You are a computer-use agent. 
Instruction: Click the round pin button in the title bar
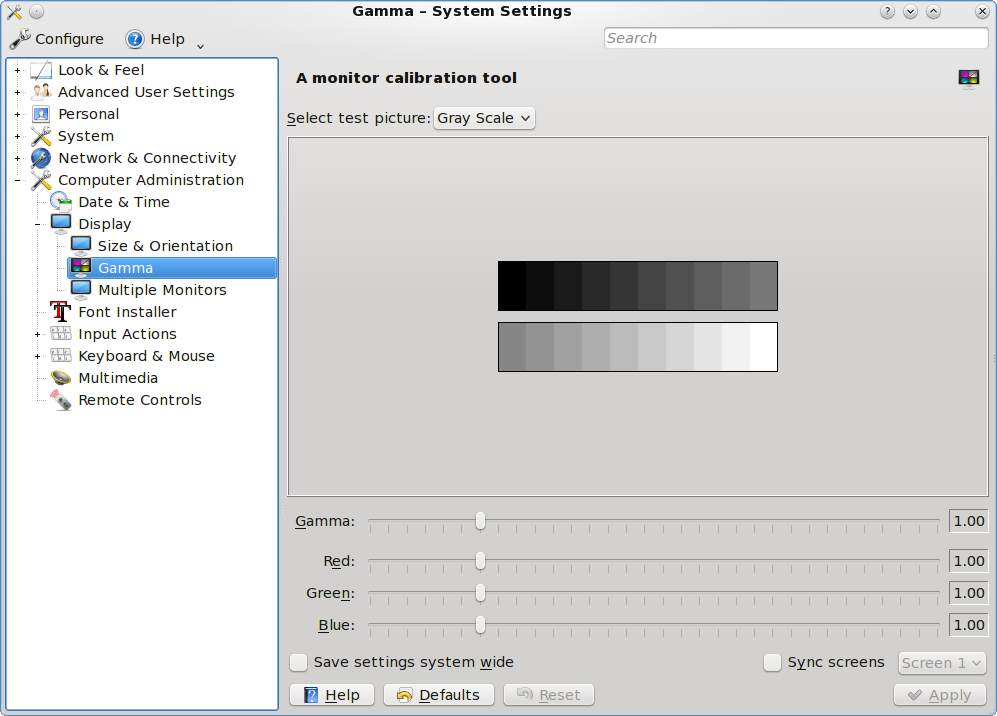click(x=37, y=11)
